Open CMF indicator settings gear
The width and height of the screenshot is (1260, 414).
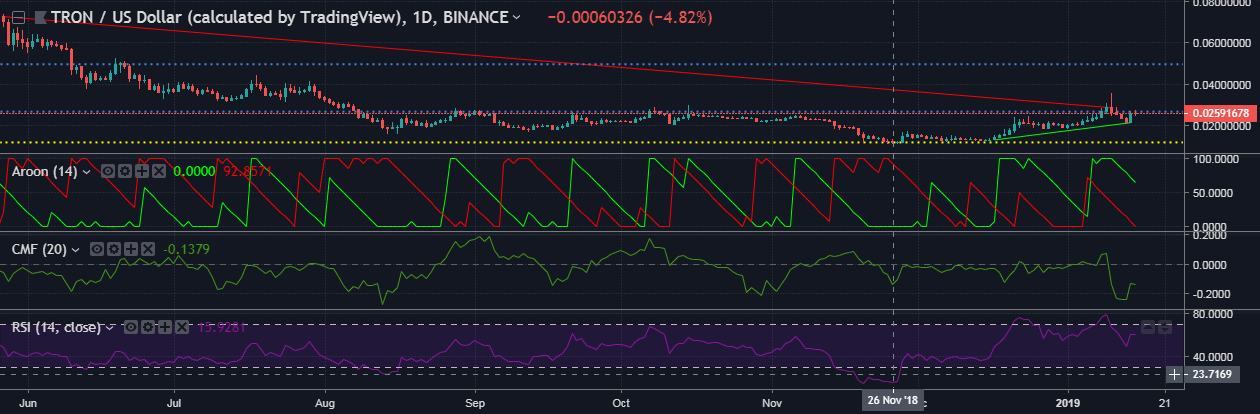[113, 248]
